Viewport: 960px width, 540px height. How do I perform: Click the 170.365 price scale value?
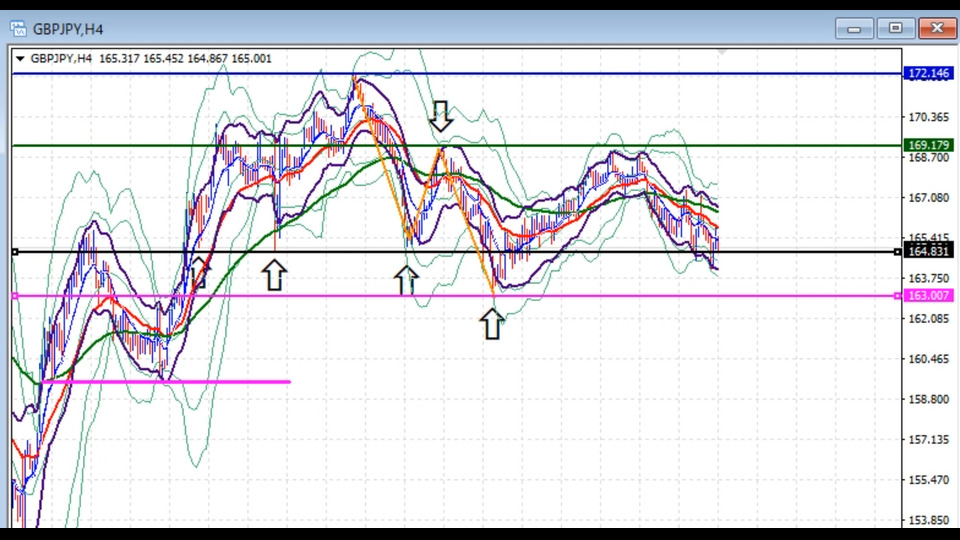[928, 117]
